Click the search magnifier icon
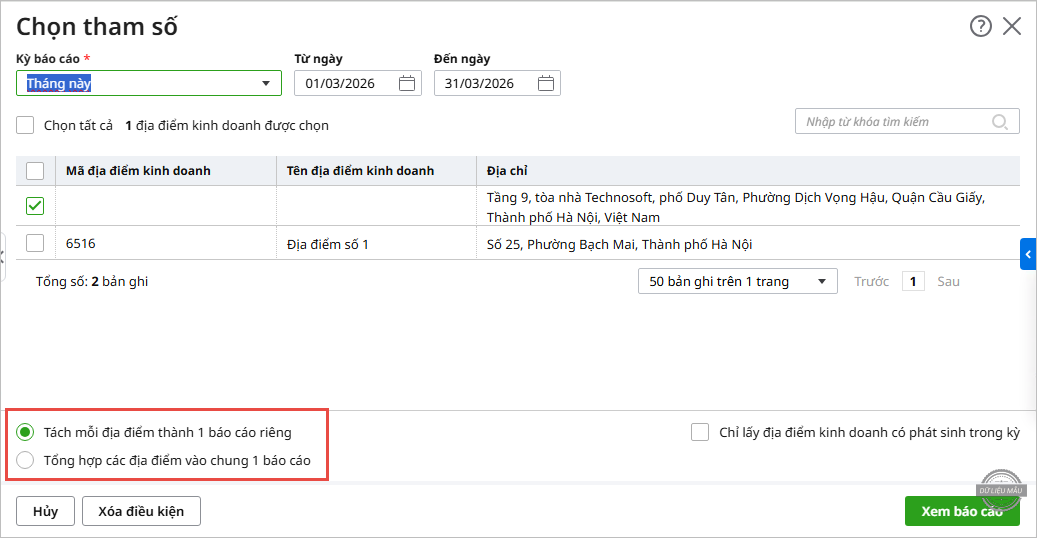Screen dimensions: 1037x538 (x=999, y=122)
